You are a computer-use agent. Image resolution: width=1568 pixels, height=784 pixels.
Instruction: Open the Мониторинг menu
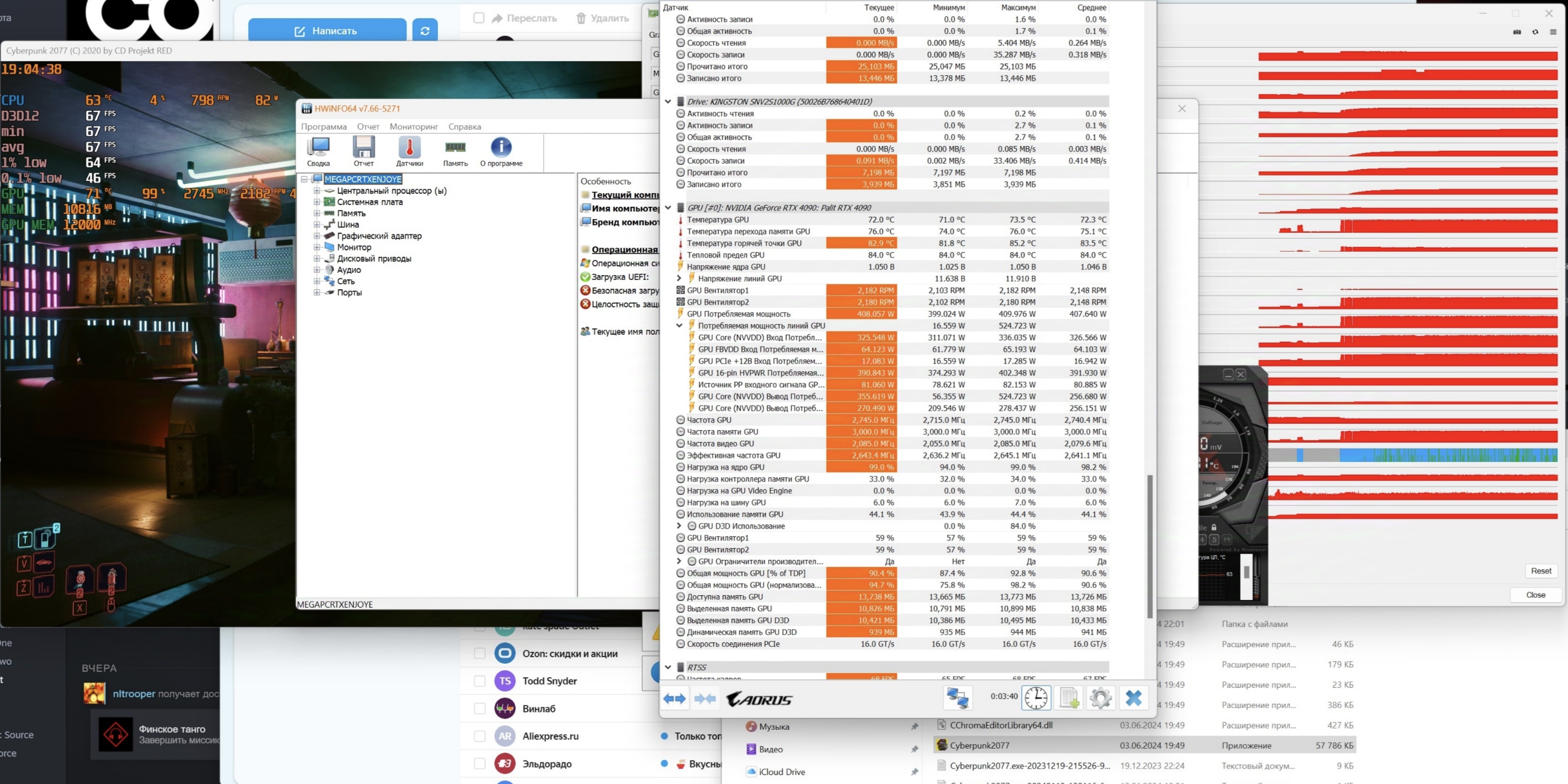[413, 127]
